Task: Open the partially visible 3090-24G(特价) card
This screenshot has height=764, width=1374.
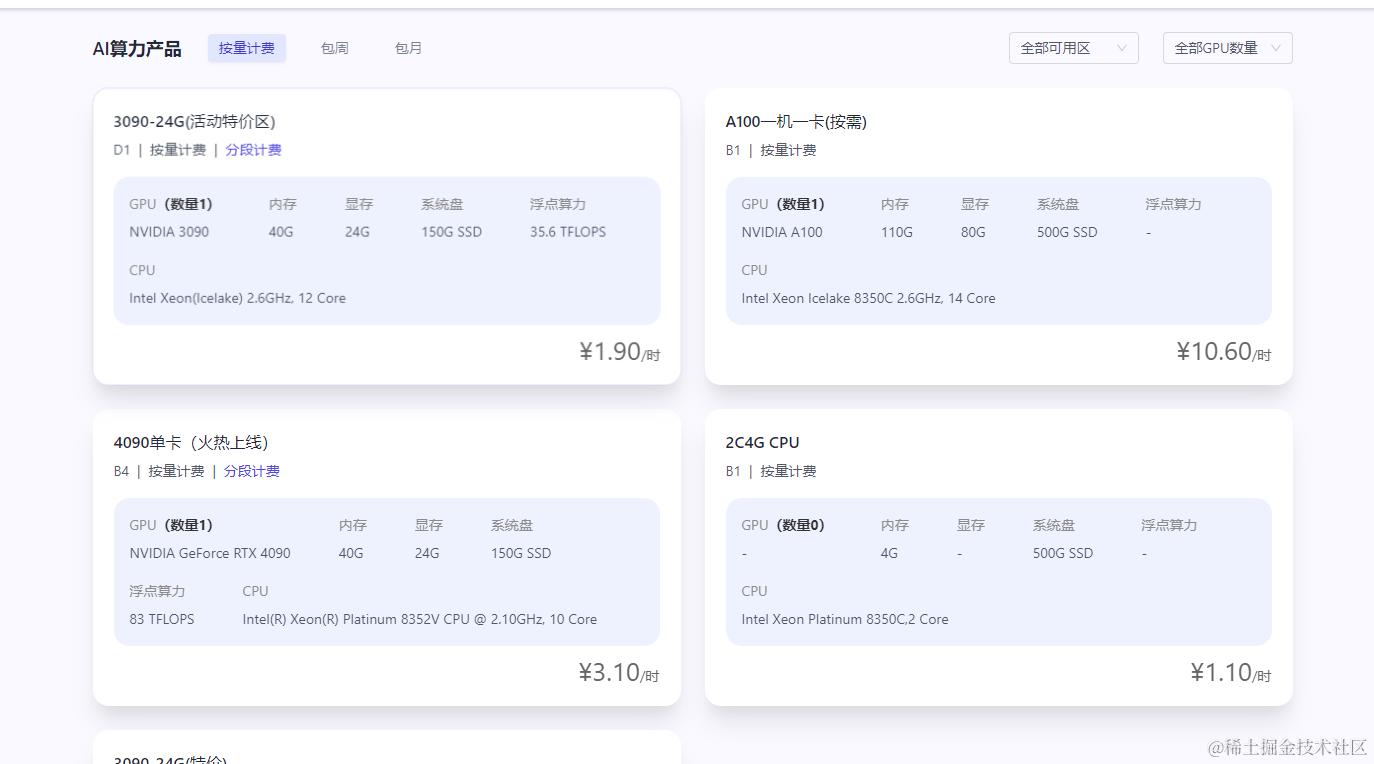Action: click(386, 748)
